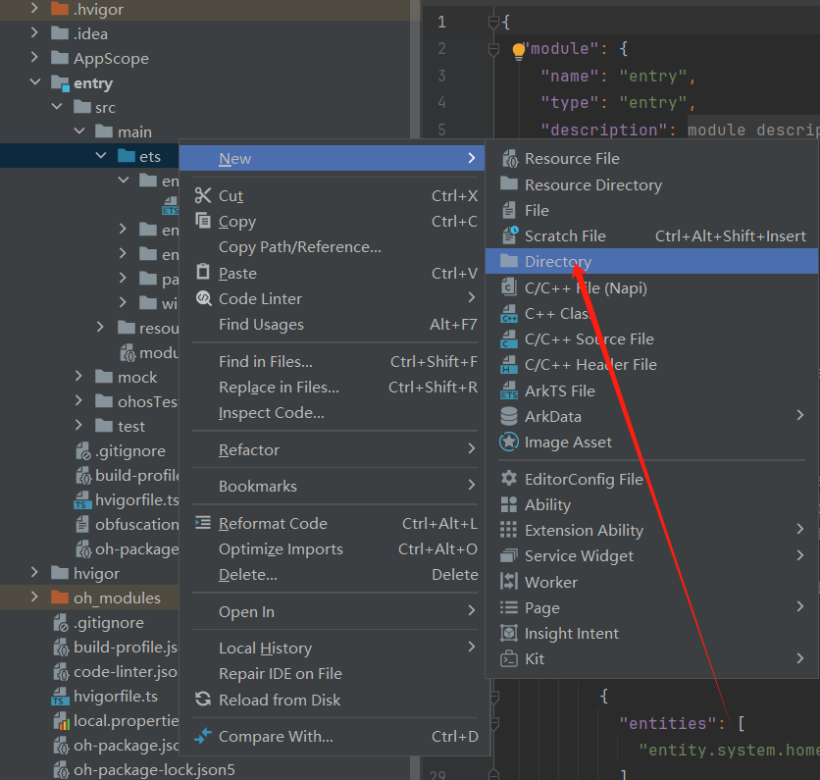Click the Insight Intent icon
Image resolution: width=820 pixels, height=780 pixels.
click(509, 633)
